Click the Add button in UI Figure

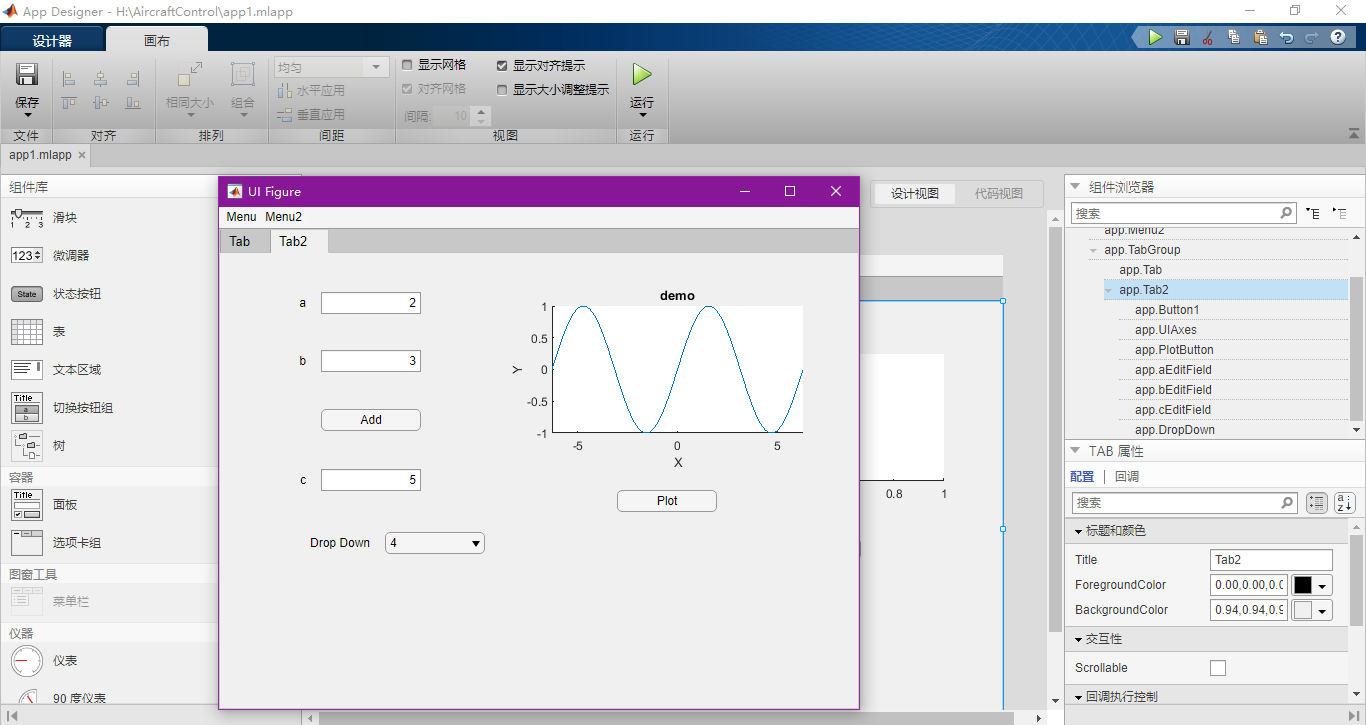(371, 420)
